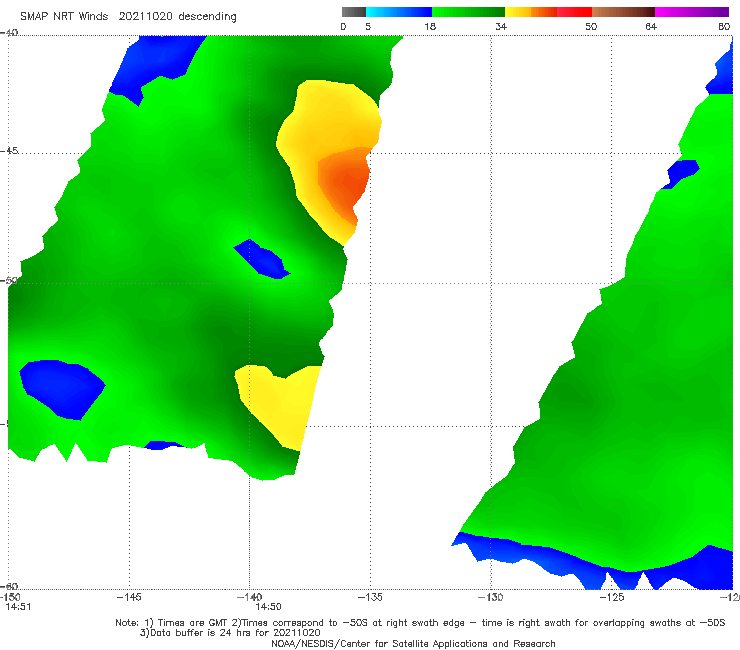Click the swath time label 14:50
The width and height of the screenshot is (740, 650).
[x=269, y=607]
